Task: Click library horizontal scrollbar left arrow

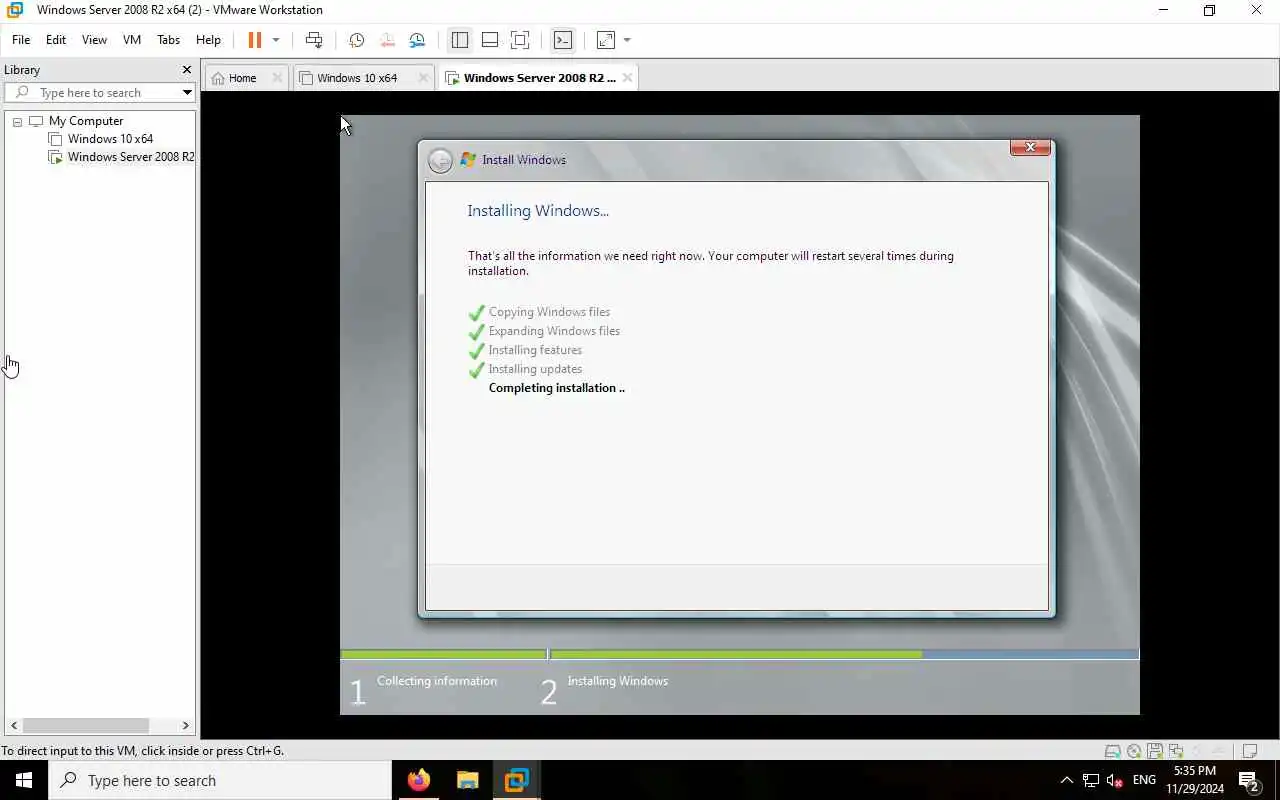Action: click(14, 726)
